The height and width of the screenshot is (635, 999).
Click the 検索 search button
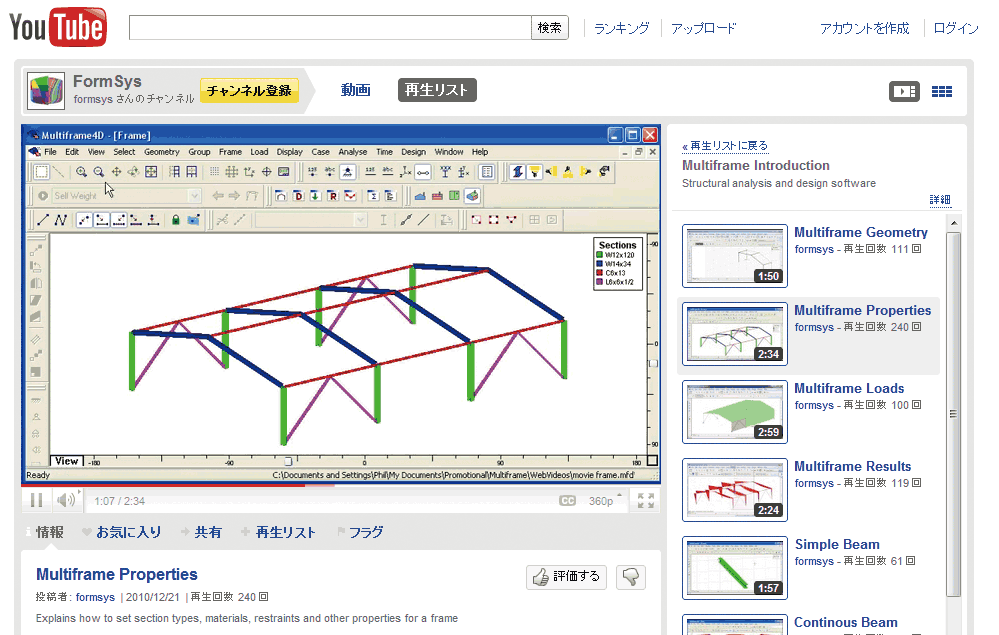(549, 28)
